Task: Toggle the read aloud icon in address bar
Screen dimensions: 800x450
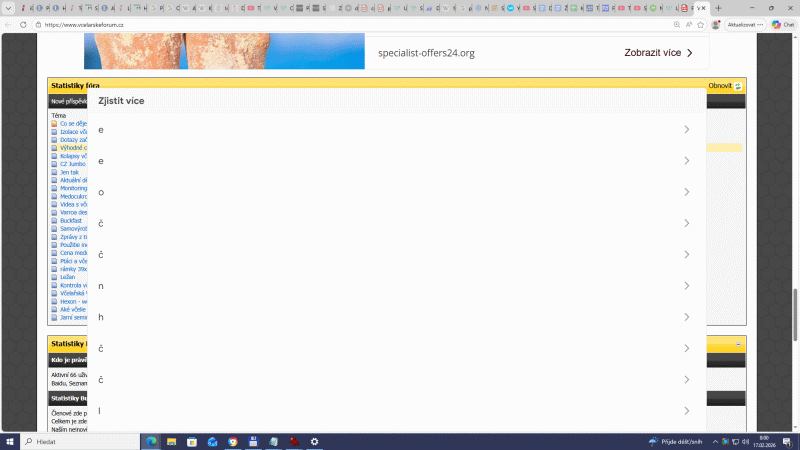Action: coord(689,24)
